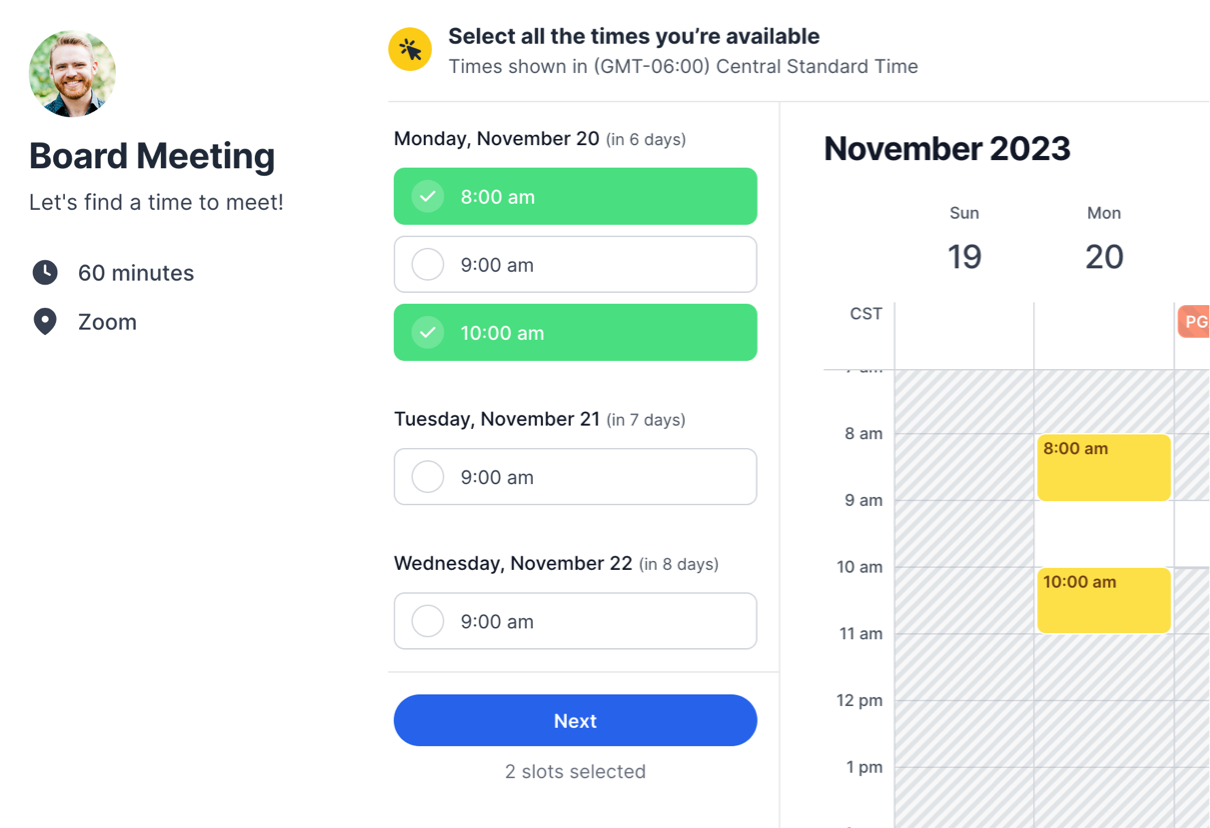This screenshot has width=1210, height=828.
Task: Select Tuesday's 9:00 am time slot
Action: pyautogui.click(x=575, y=477)
